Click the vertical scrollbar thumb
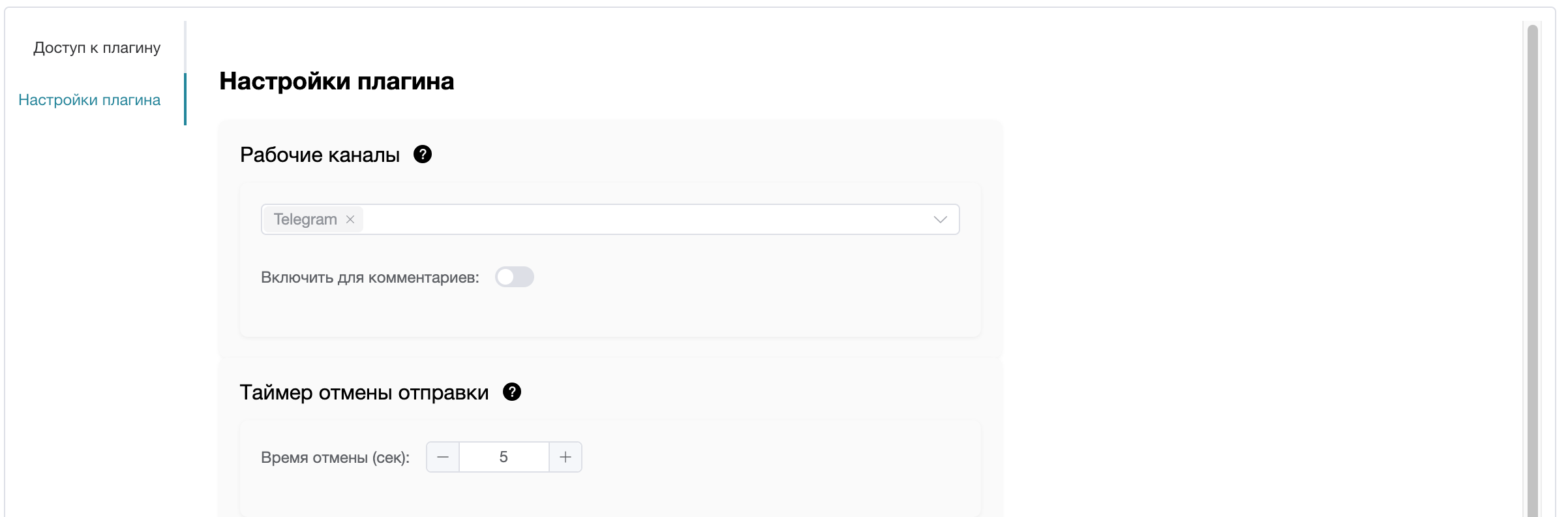This screenshot has height=517, width=1568. point(1532,271)
